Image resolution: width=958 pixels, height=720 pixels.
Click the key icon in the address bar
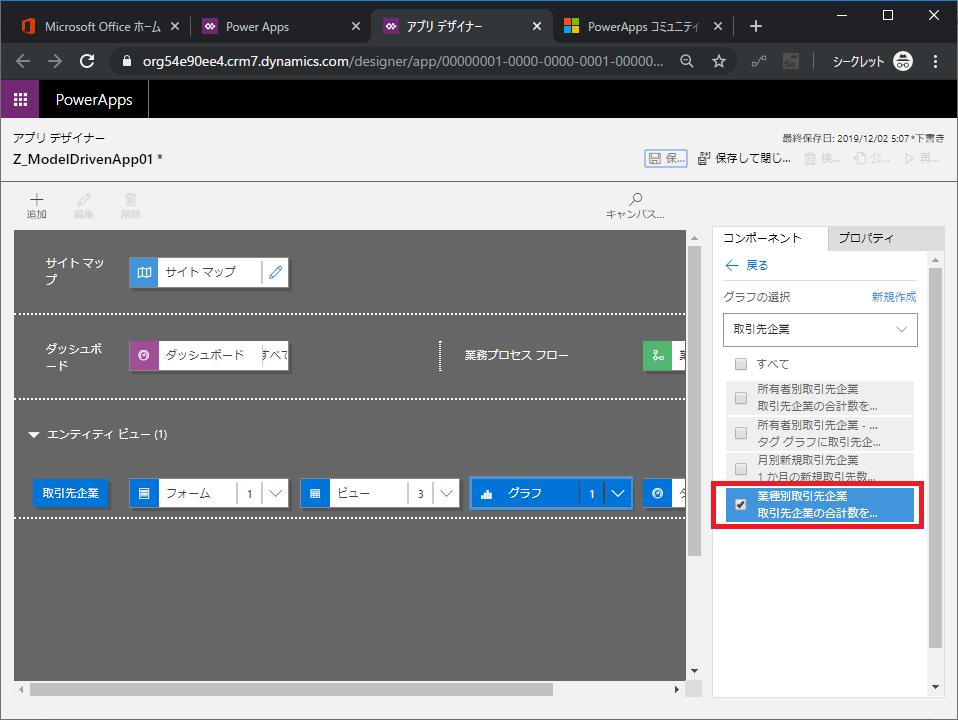tap(759, 61)
